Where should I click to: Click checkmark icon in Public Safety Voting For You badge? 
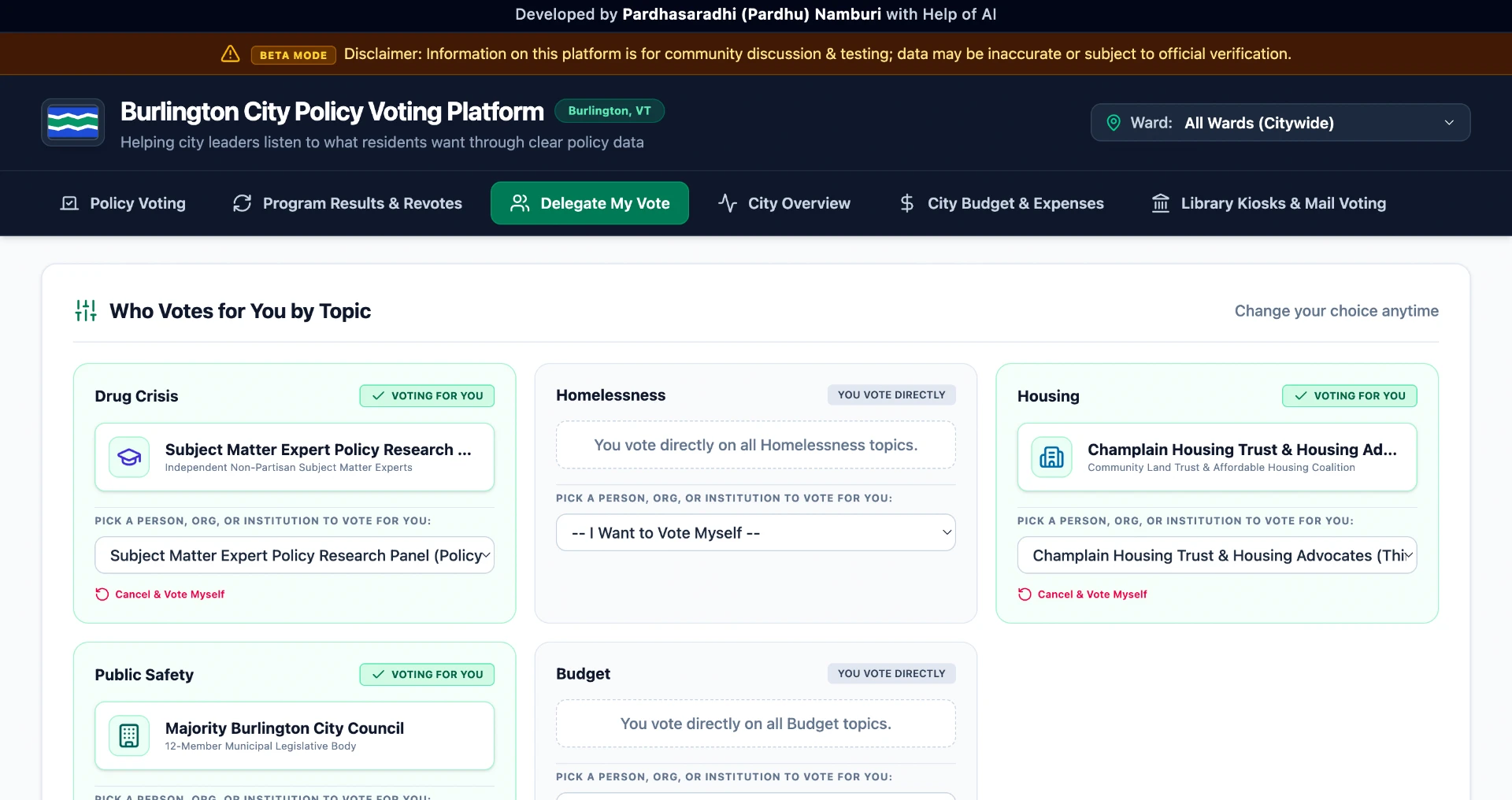(x=379, y=675)
